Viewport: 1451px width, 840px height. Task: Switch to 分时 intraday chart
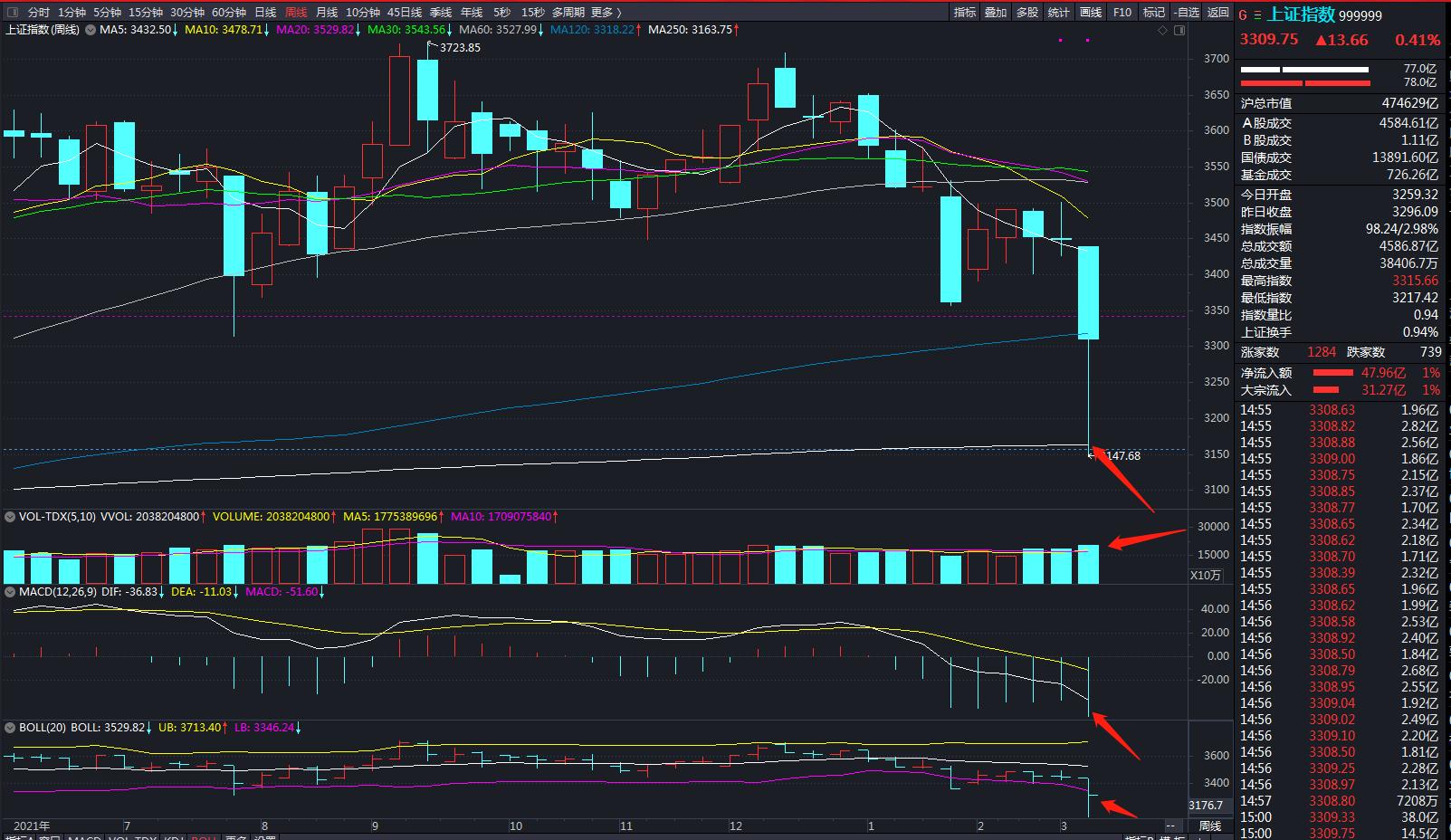(39, 12)
